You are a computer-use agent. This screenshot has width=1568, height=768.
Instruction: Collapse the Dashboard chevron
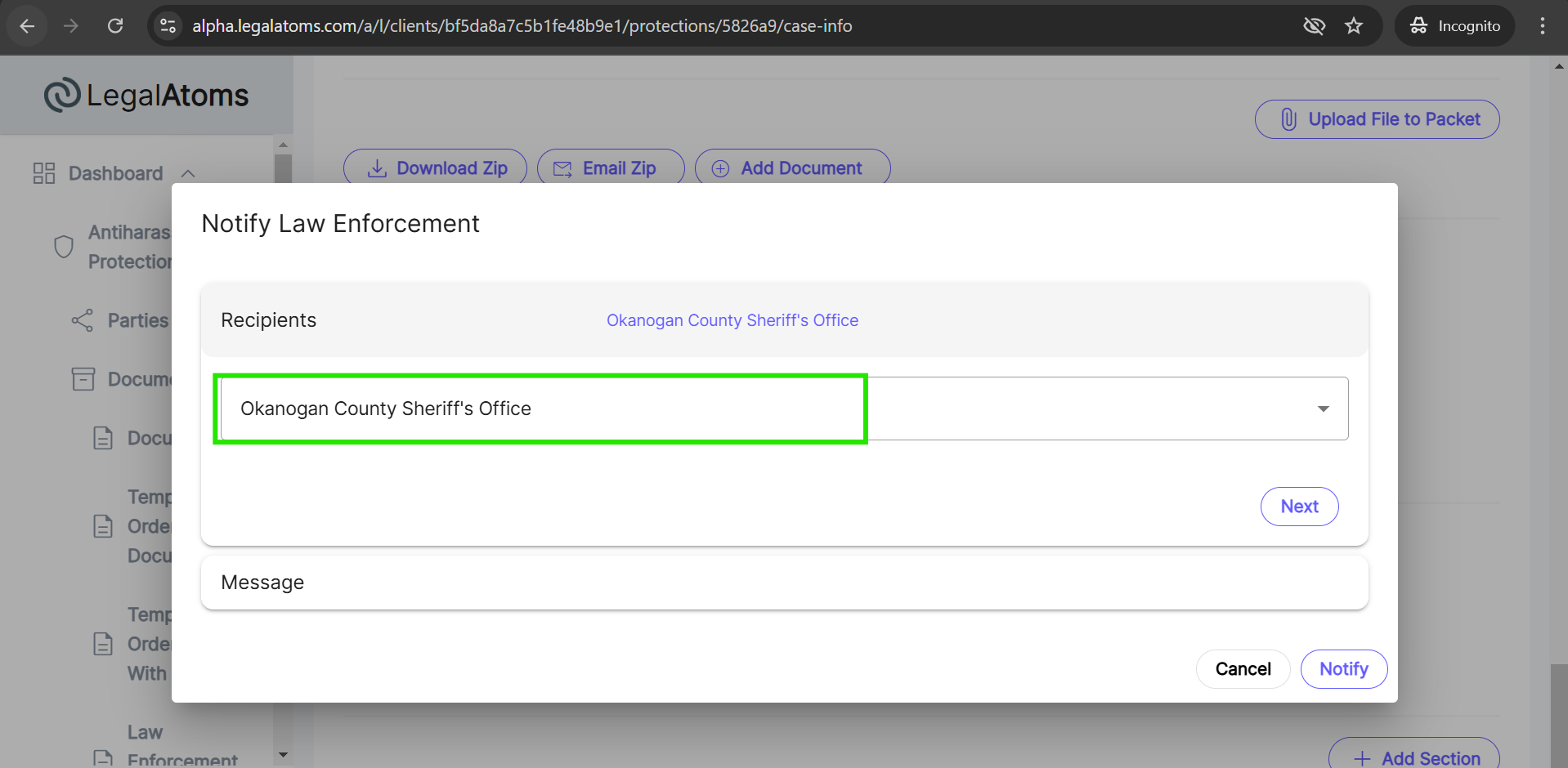[188, 173]
